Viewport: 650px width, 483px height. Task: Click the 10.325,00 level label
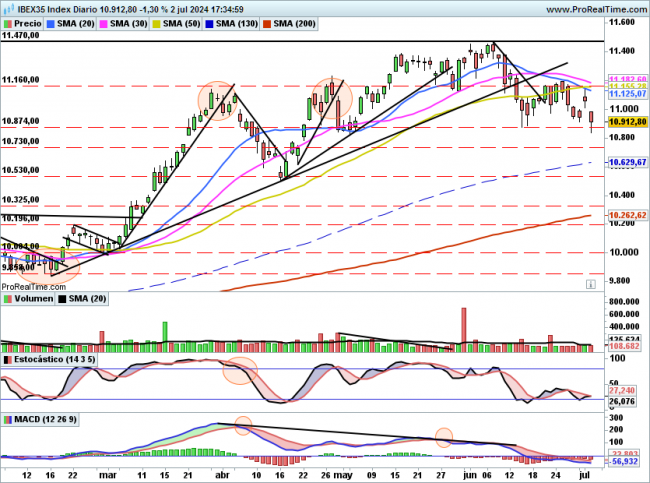[21, 200]
